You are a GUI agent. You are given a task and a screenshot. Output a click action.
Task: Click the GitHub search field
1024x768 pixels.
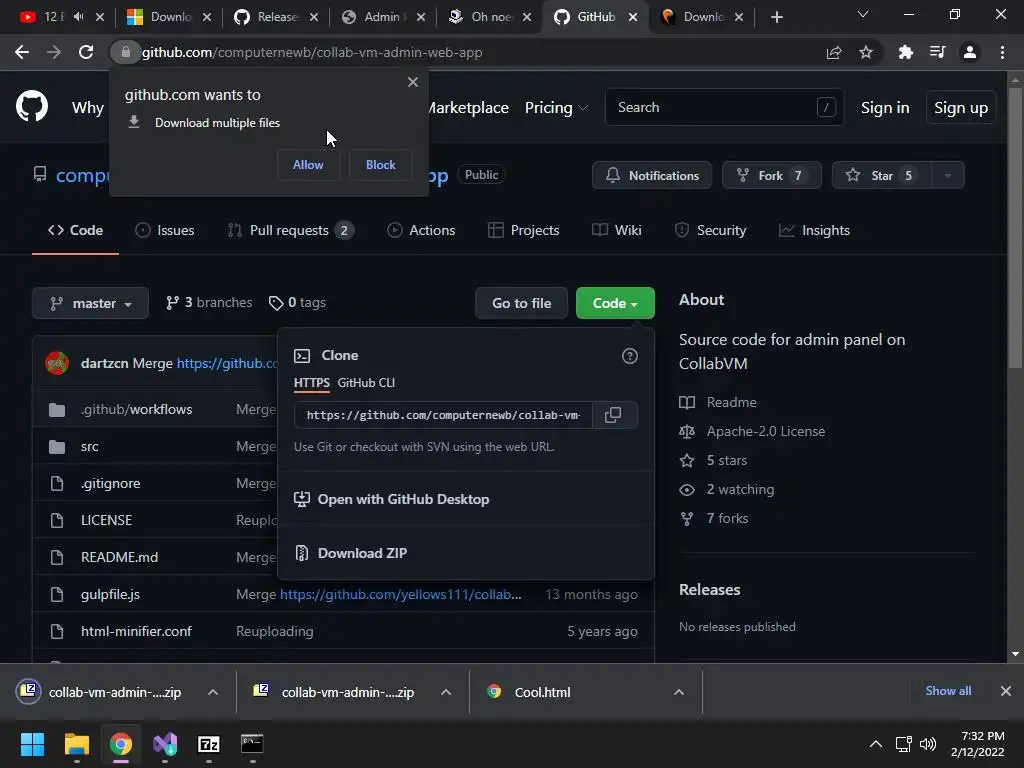[x=724, y=107]
